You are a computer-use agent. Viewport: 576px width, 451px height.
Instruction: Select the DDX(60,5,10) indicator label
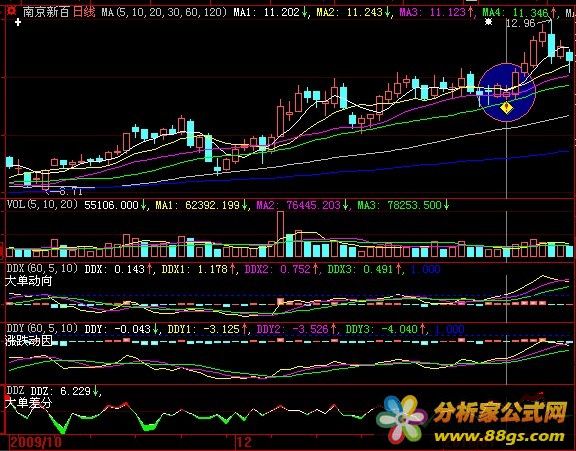42,268
